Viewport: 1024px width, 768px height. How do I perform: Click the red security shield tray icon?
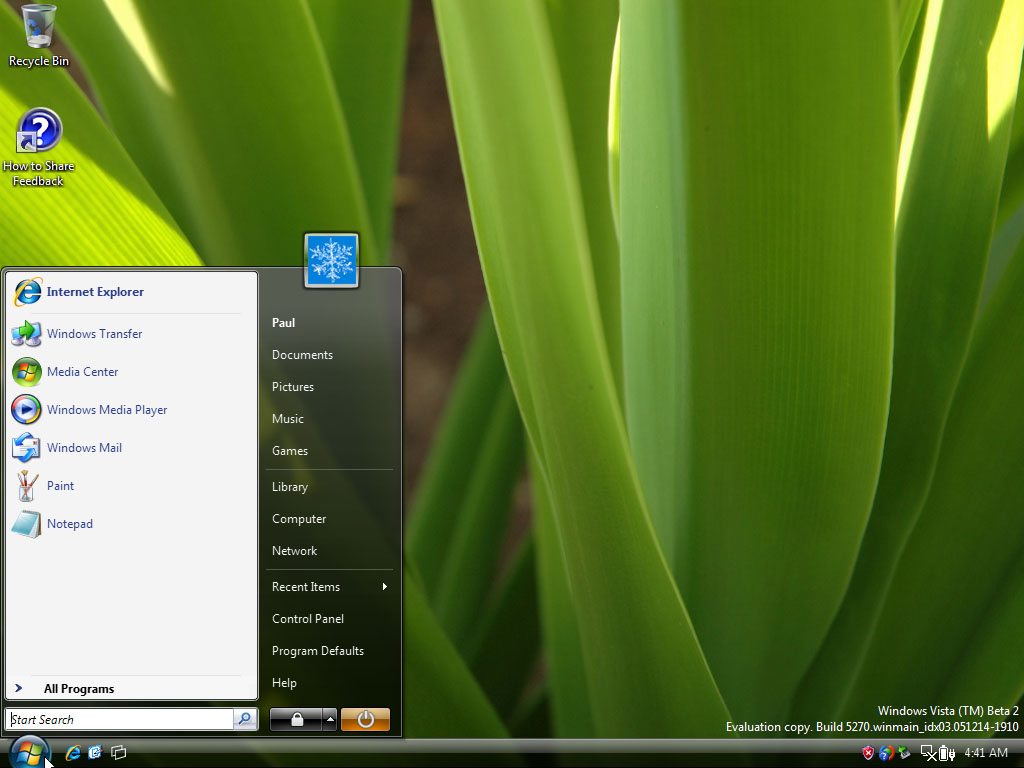(x=868, y=753)
